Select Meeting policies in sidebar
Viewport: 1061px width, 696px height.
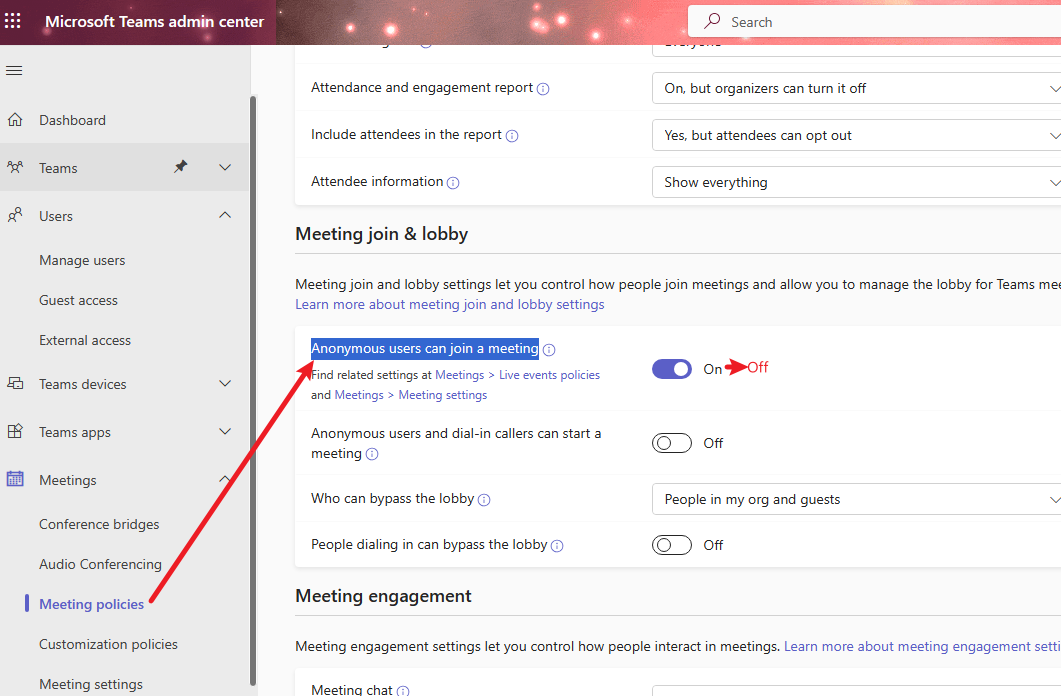pos(91,604)
